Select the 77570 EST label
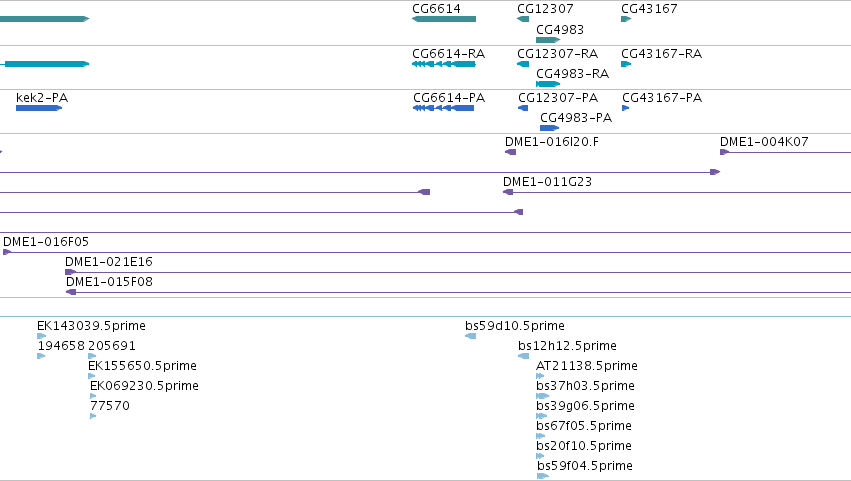 click(110, 407)
